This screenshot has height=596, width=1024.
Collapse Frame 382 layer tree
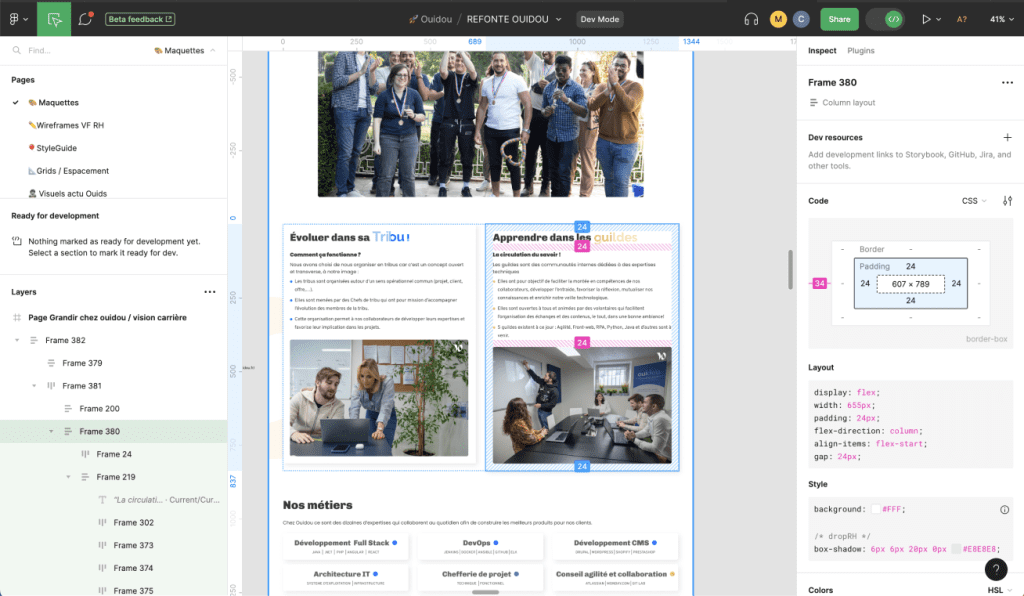pyautogui.click(x=17, y=340)
